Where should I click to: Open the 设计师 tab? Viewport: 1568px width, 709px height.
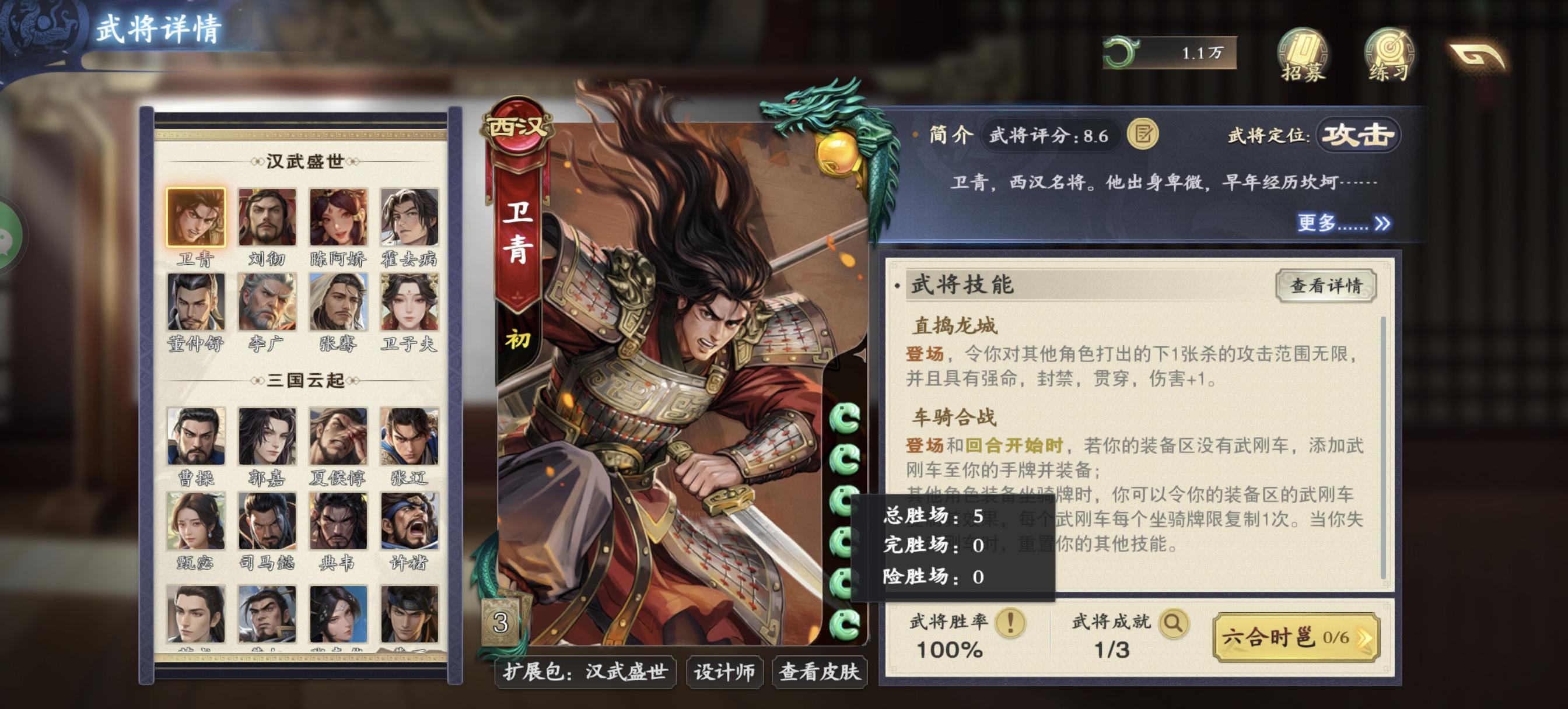[x=724, y=672]
